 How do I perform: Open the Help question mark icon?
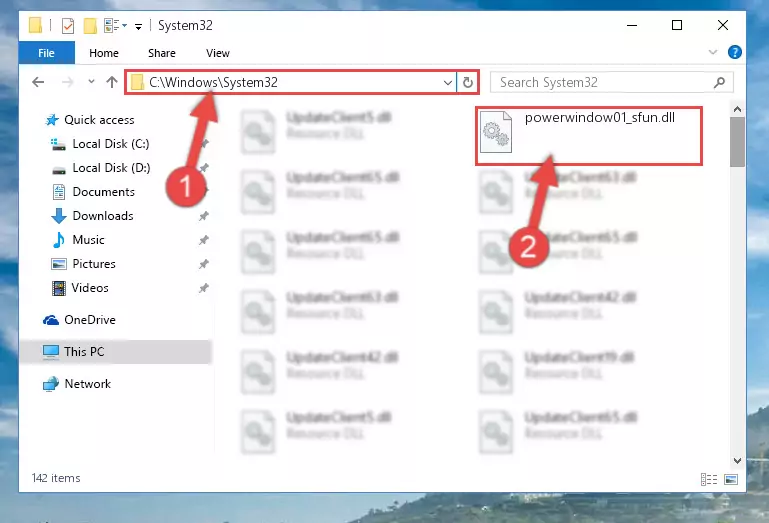tap(735, 52)
